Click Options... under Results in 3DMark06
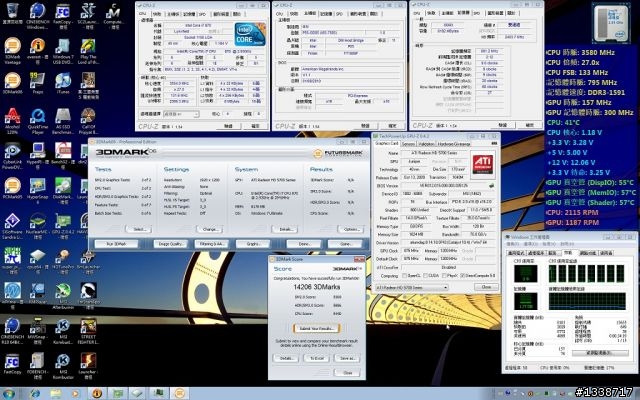 pyautogui.click(x=351, y=229)
